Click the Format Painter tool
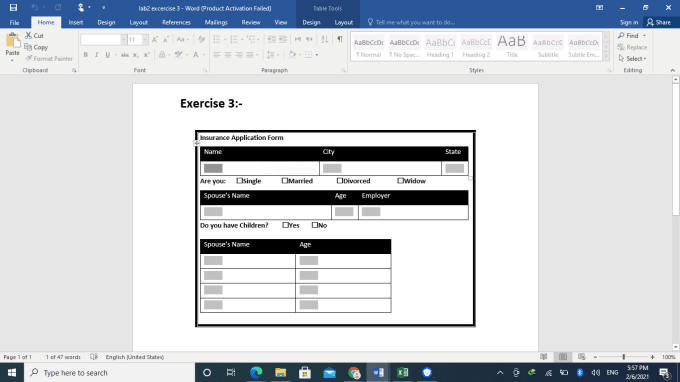The height and width of the screenshot is (382, 680). [49, 59]
